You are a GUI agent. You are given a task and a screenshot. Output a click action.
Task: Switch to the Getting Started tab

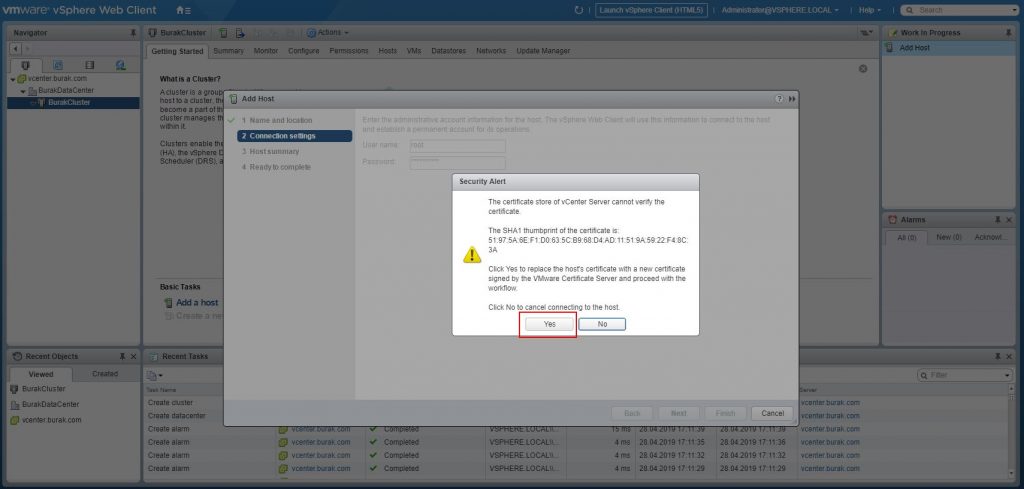[x=177, y=51]
